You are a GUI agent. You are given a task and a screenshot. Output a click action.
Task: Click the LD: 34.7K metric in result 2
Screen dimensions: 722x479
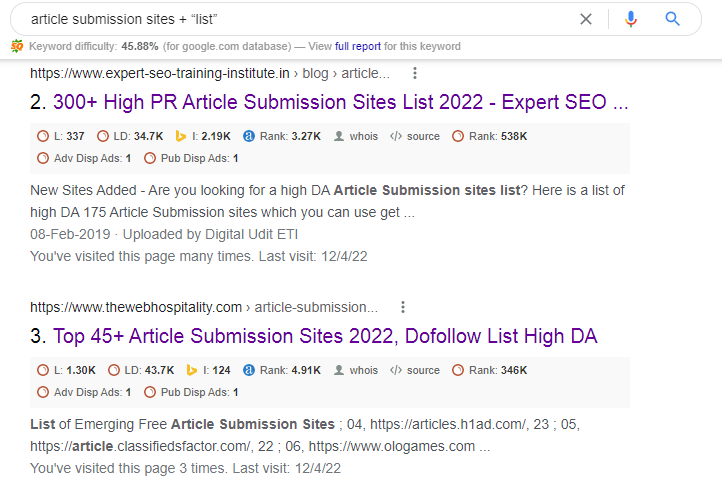pyautogui.click(x=130, y=136)
